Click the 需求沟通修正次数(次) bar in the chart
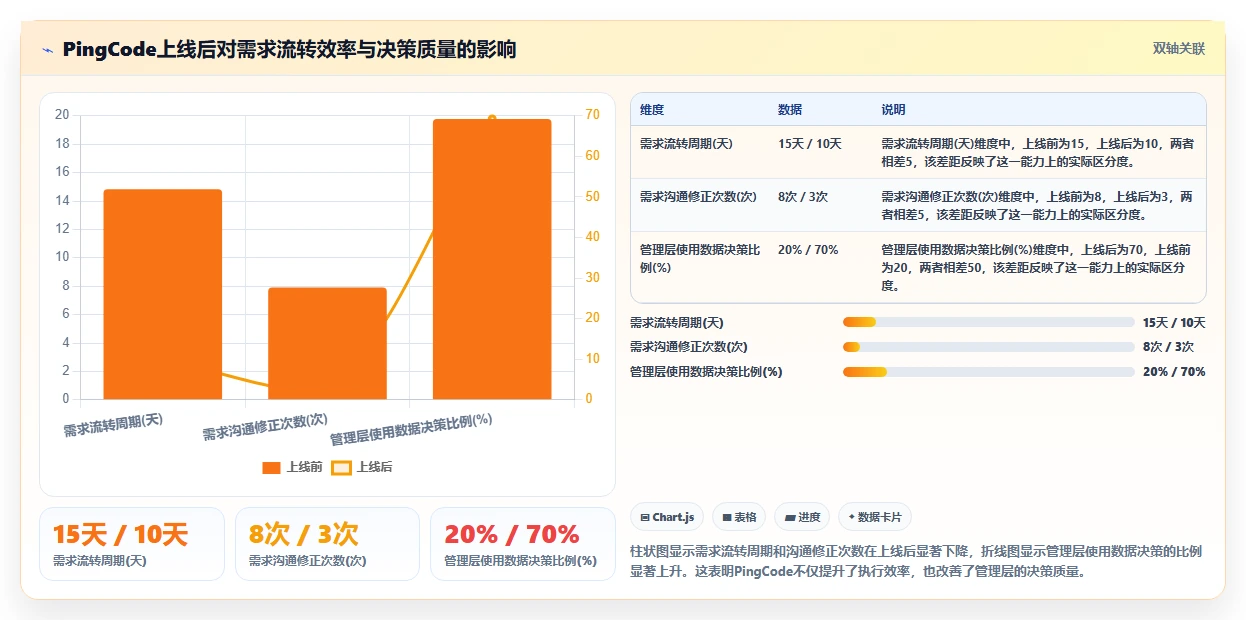 pyautogui.click(x=327, y=343)
